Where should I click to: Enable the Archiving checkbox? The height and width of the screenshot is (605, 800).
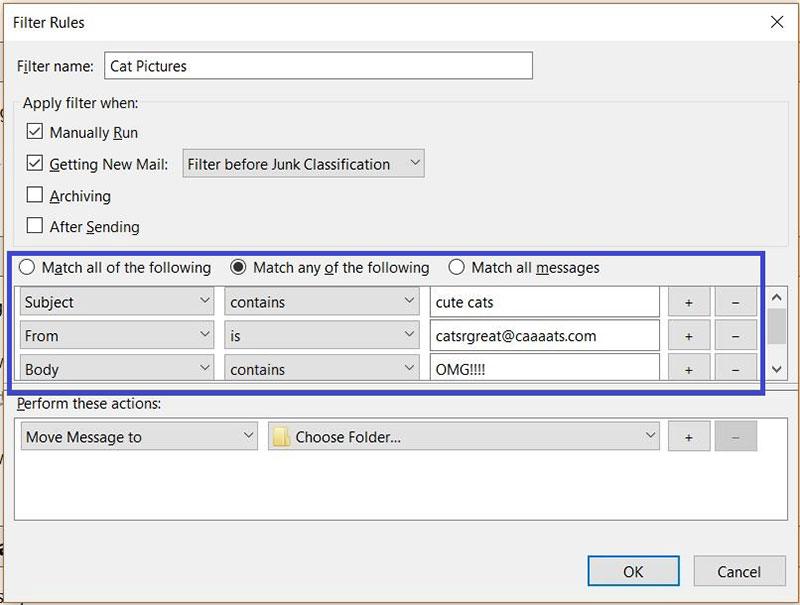coord(35,196)
